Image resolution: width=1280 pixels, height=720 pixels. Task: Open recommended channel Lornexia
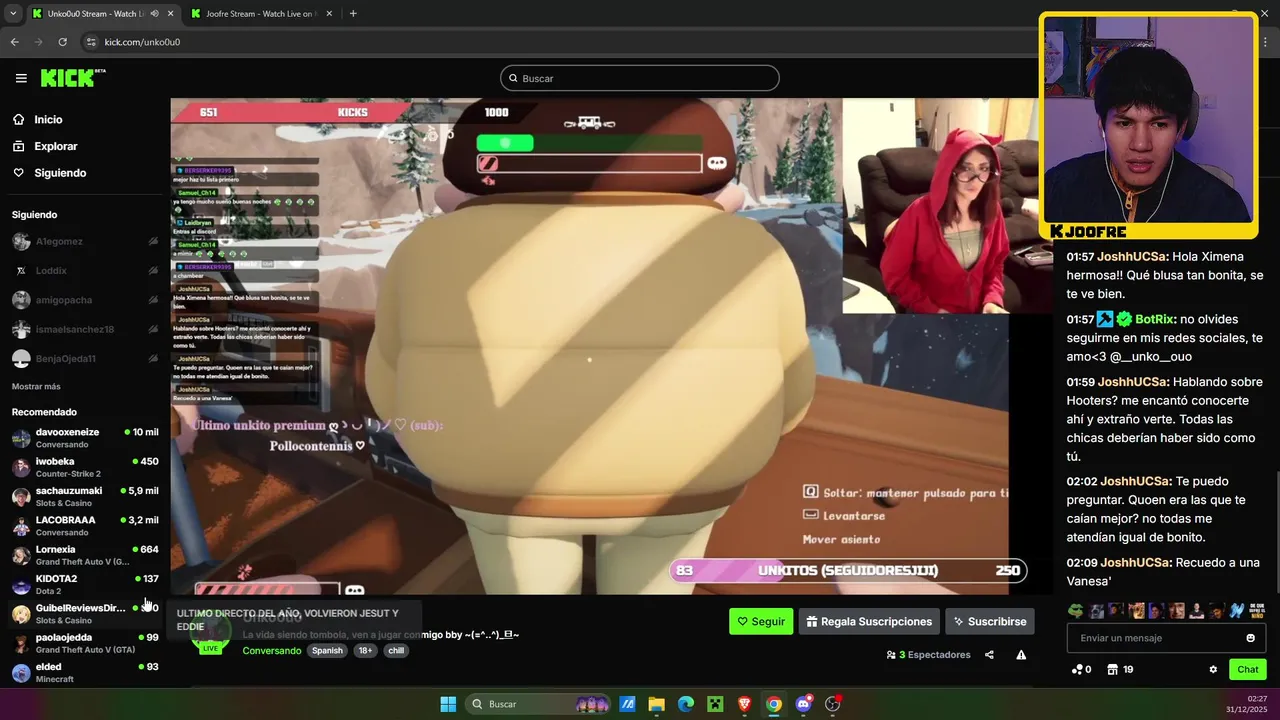[x=84, y=555]
